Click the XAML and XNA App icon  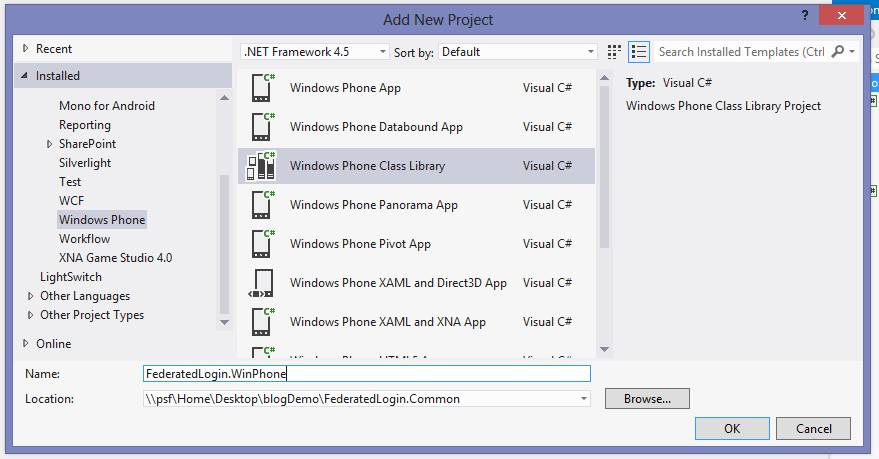click(262, 322)
